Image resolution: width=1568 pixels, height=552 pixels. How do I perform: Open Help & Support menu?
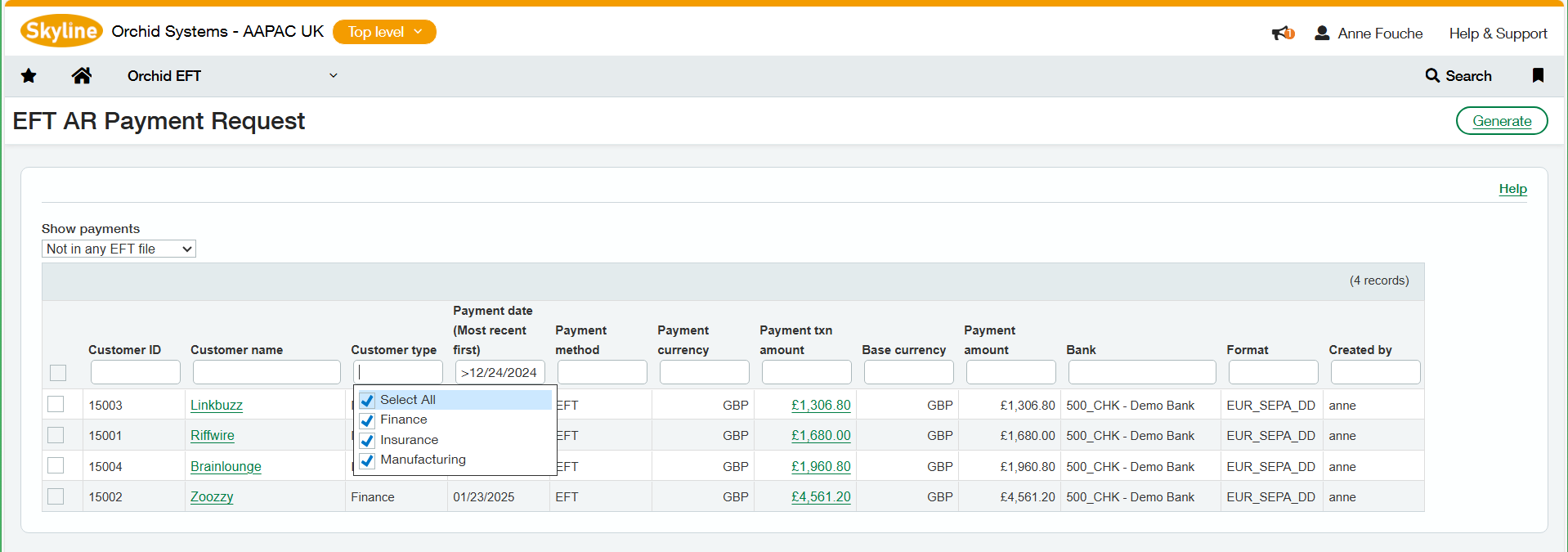click(1498, 34)
